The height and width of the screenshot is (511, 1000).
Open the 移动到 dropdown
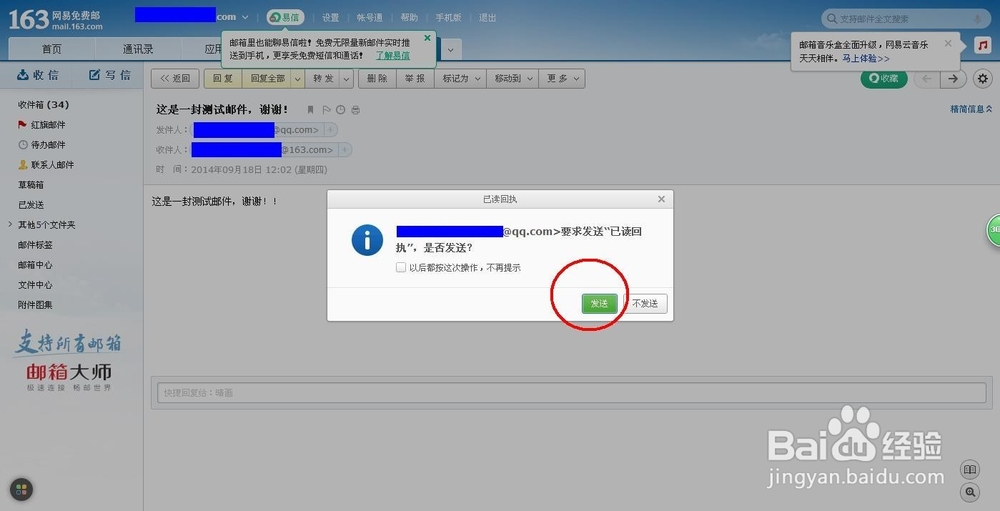click(x=512, y=78)
